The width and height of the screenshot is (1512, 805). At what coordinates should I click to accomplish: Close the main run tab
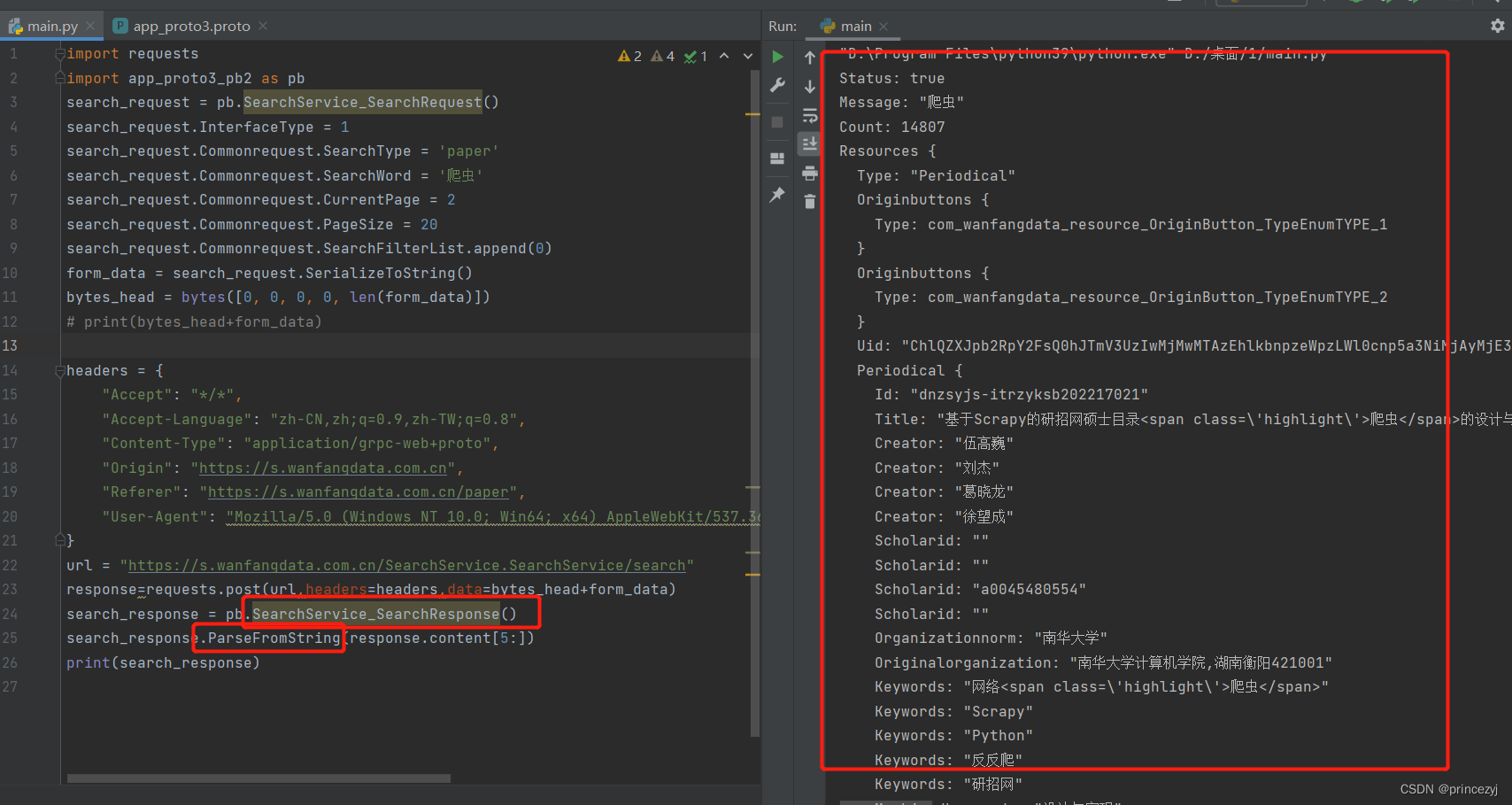coord(883,27)
